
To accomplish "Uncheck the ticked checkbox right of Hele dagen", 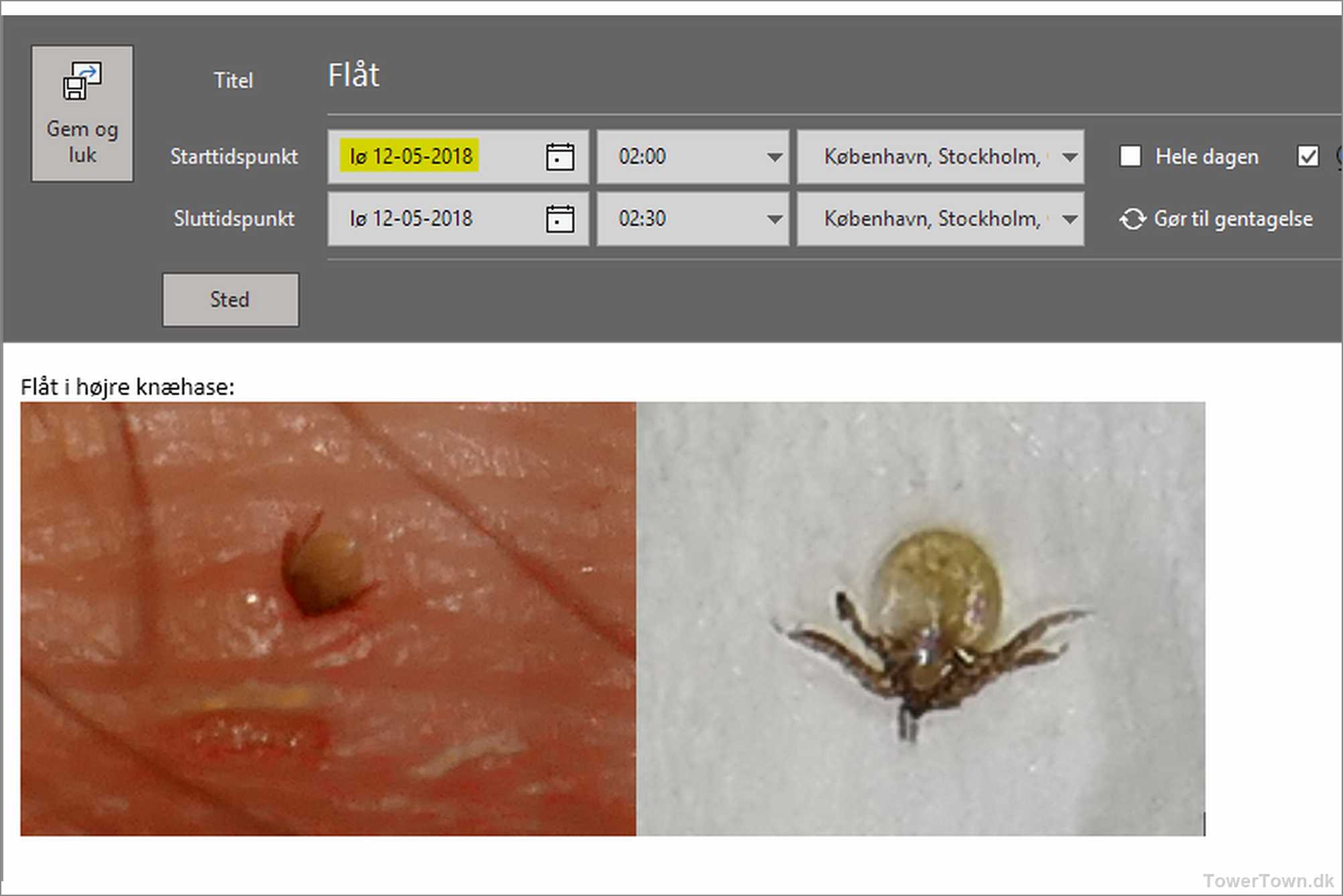I will tap(1307, 156).
